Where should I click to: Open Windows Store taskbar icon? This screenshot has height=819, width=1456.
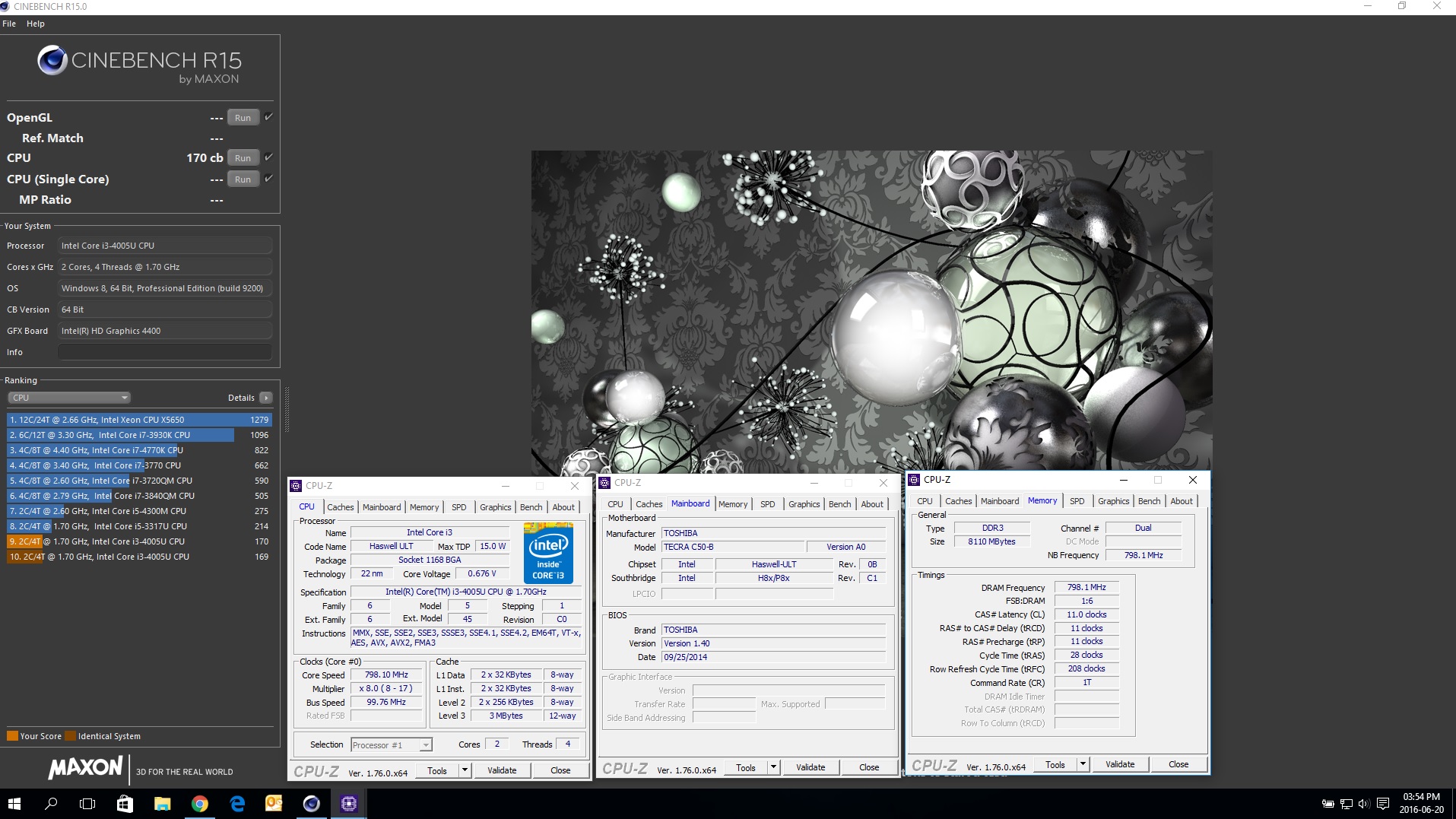pyautogui.click(x=125, y=804)
